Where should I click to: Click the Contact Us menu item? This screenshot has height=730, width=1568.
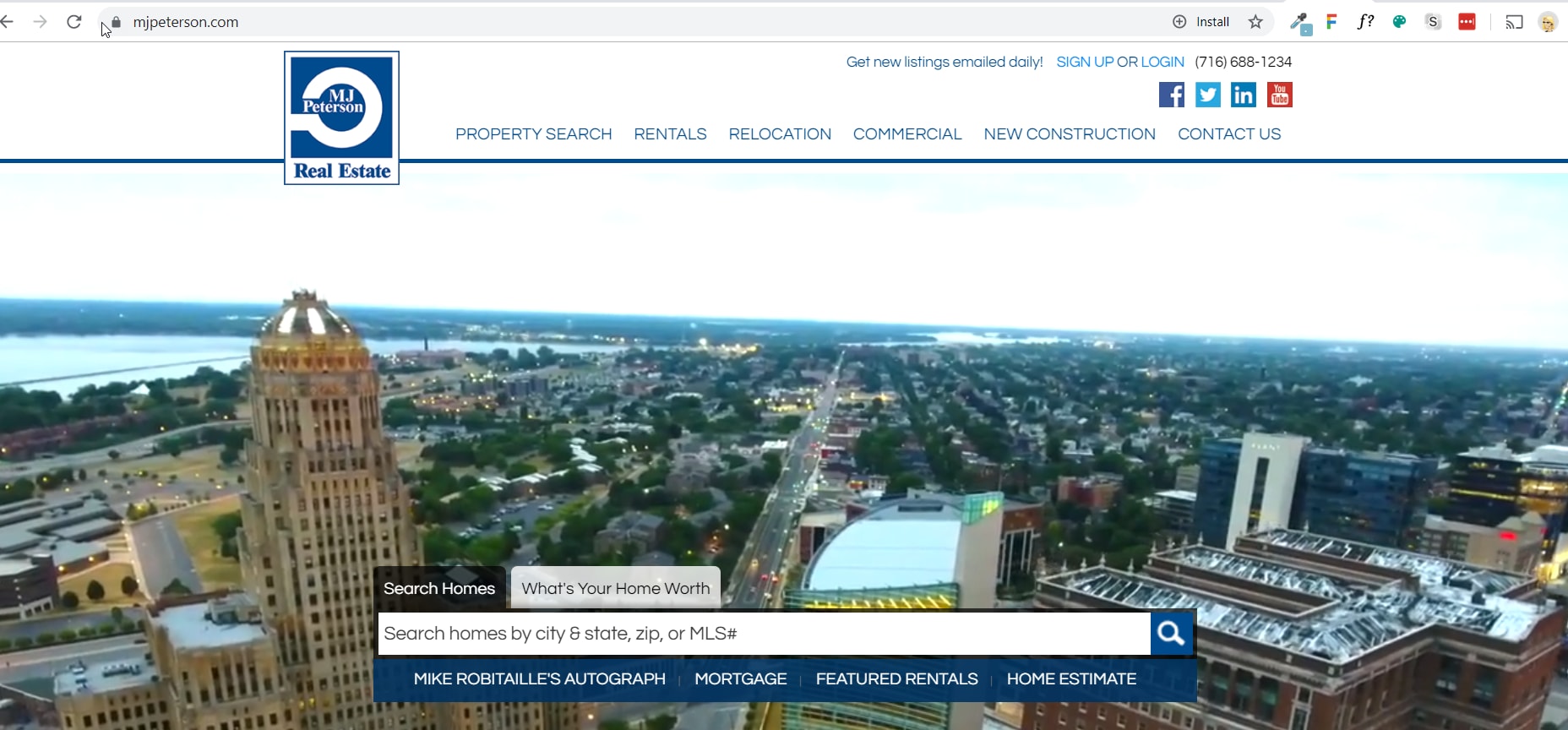[x=1228, y=134]
